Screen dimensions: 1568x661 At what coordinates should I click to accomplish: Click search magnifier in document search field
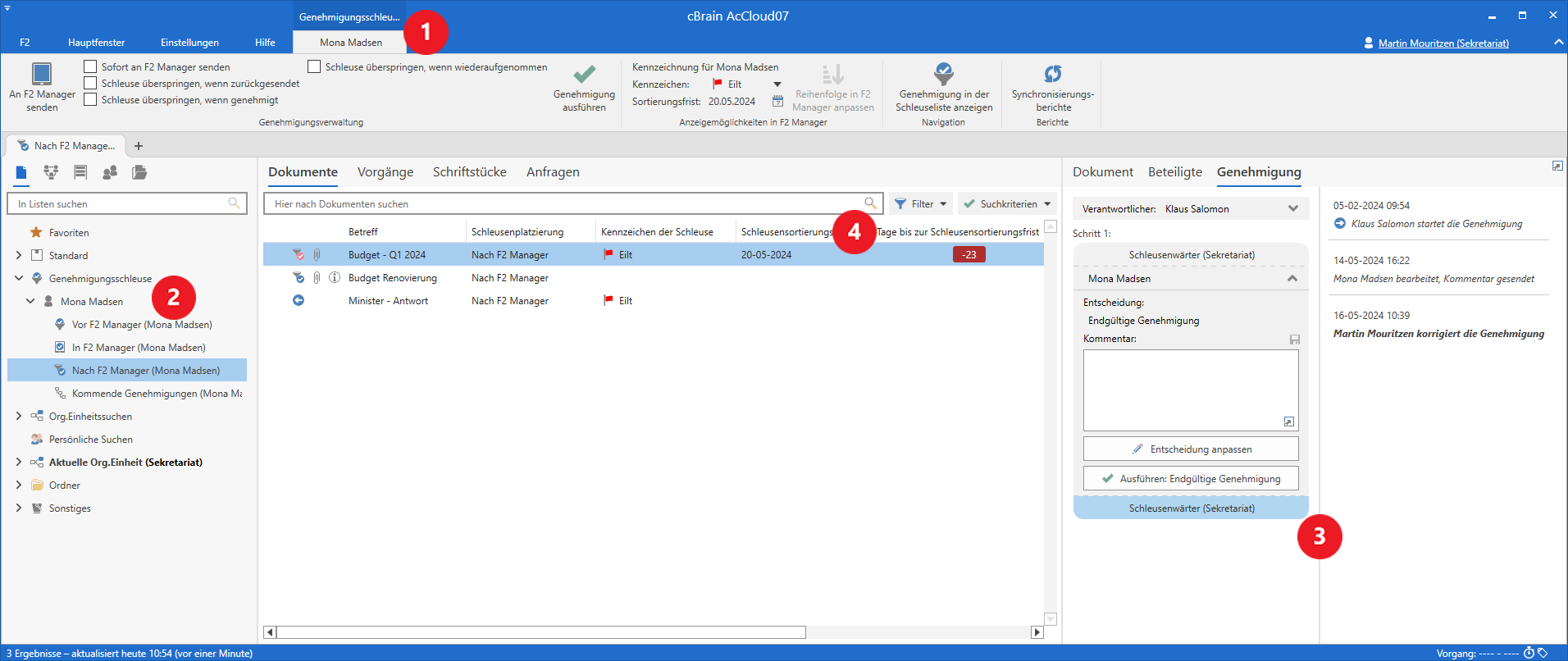(870, 203)
